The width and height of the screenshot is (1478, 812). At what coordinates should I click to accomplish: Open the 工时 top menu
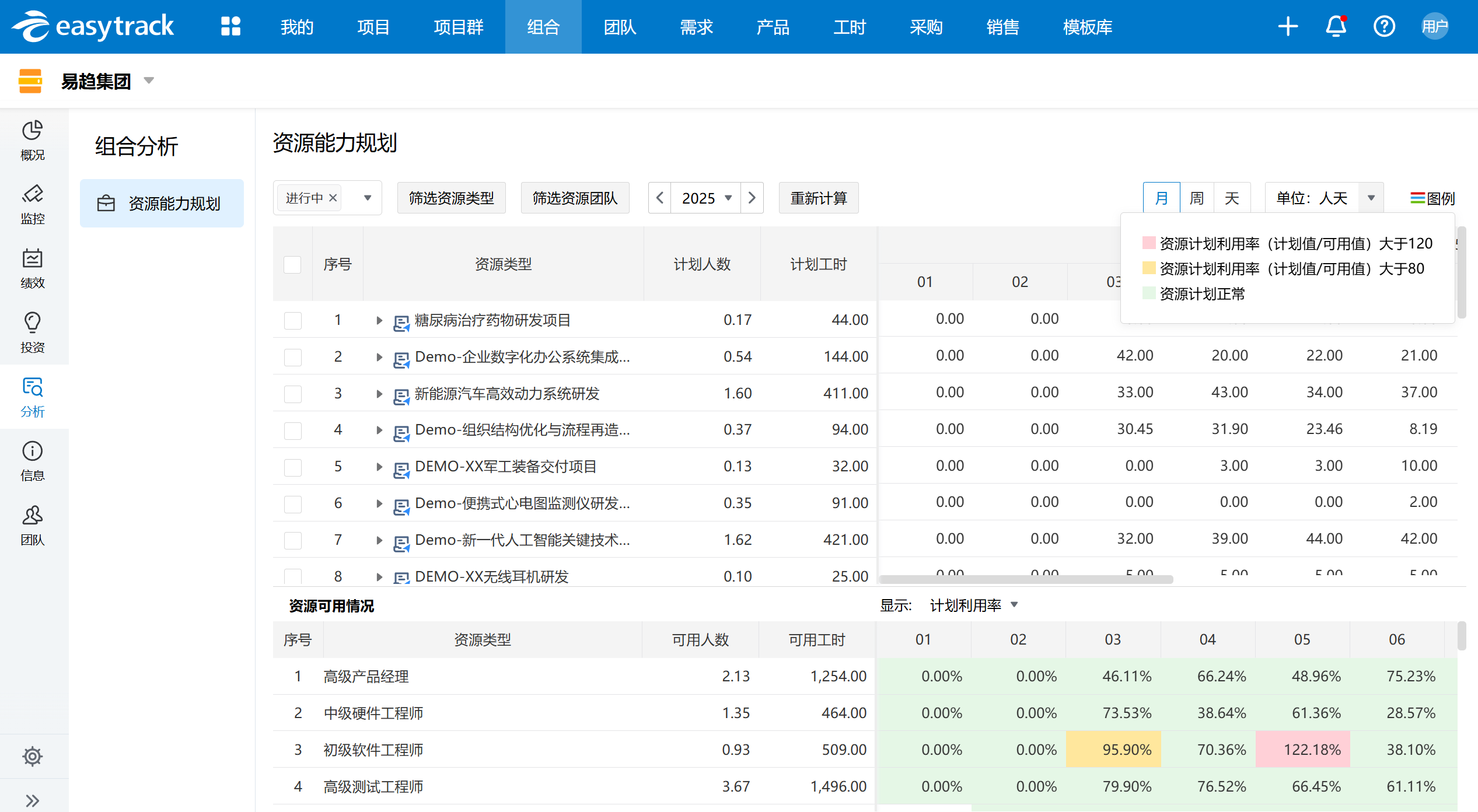coord(849,27)
